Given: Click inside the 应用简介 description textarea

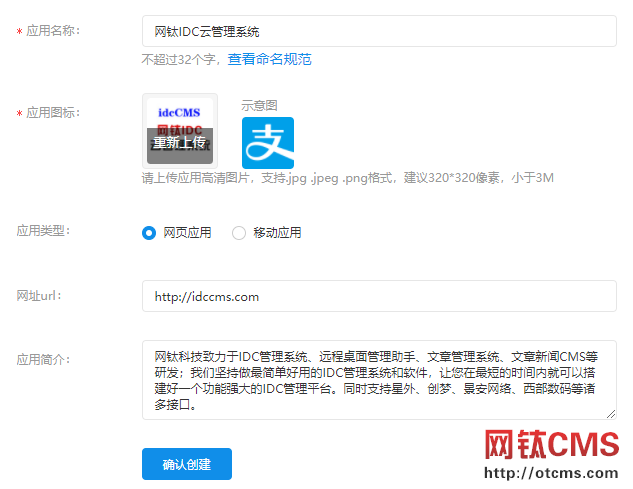Looking at the screenshot, I should pyautogui.click(x=379, y=379).
